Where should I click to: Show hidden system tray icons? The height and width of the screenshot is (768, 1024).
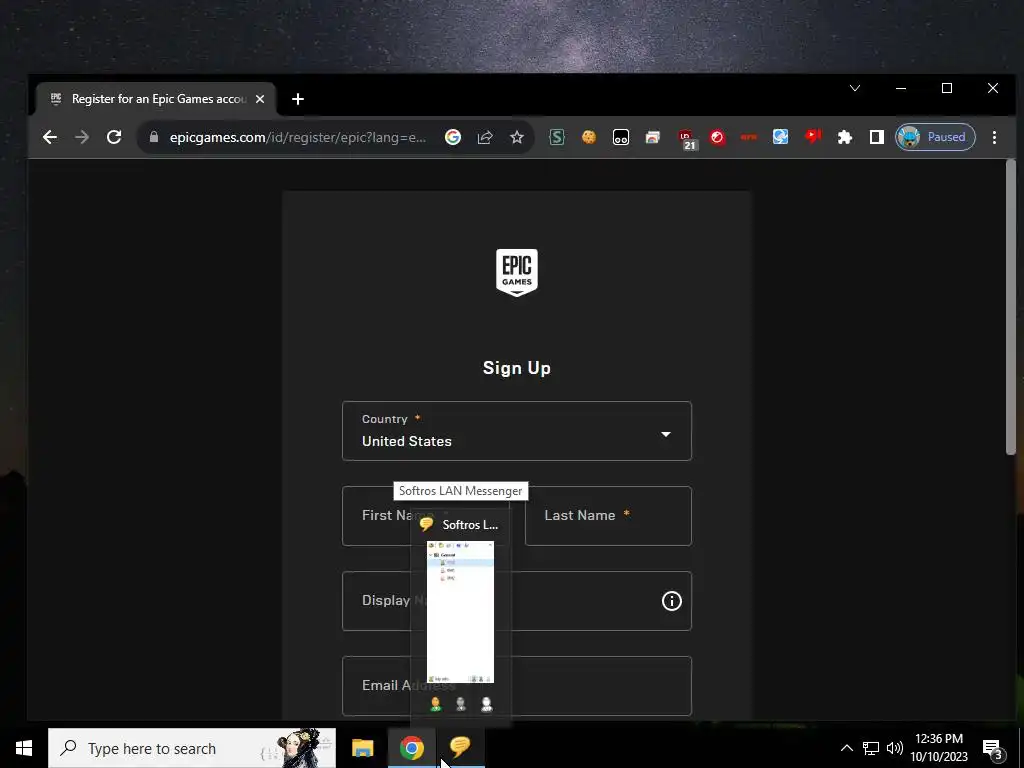(846, 748)
